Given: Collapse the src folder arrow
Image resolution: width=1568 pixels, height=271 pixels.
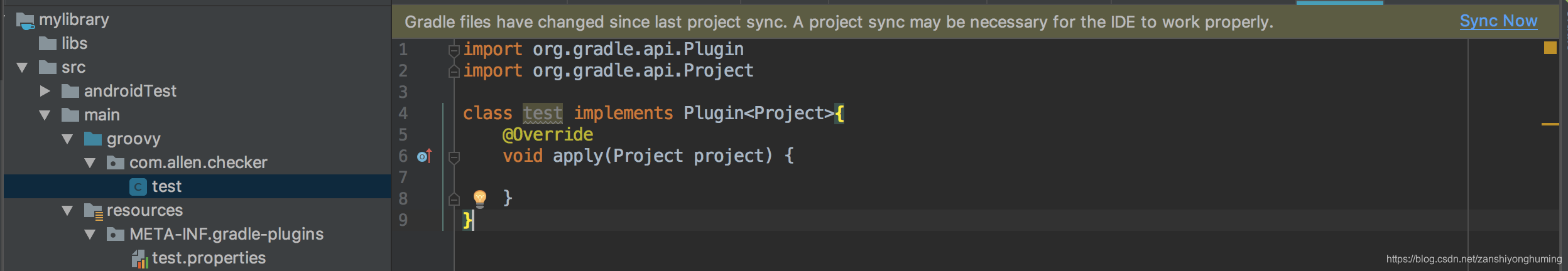Looking at the screenshot, I should [22, 67].
